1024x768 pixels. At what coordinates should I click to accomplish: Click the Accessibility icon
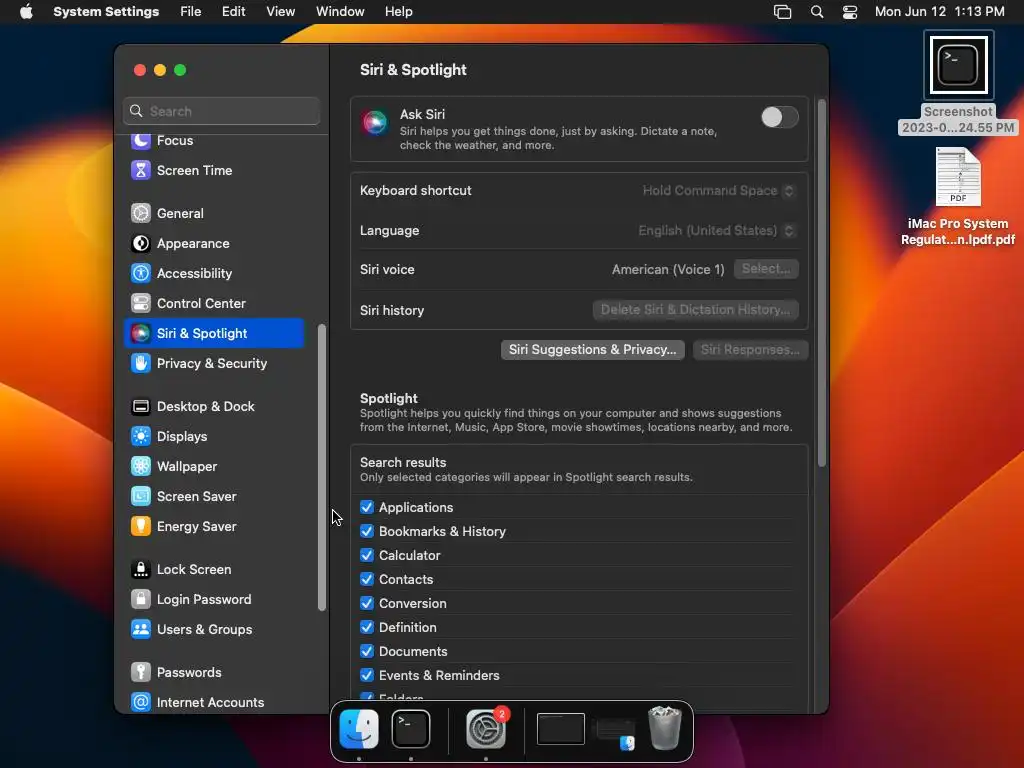140,274
